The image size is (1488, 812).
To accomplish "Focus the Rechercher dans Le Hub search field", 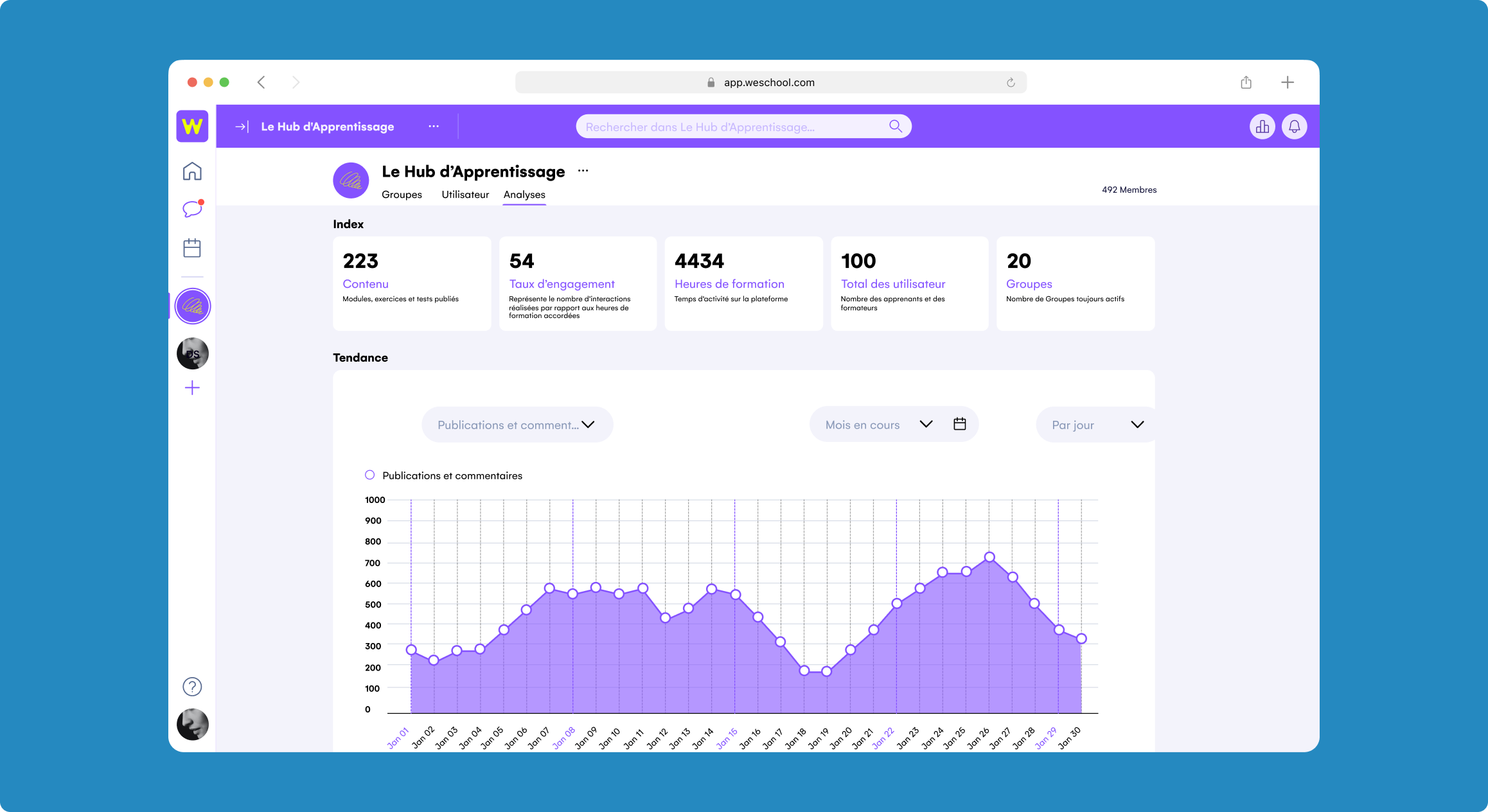I will [743, 127].
